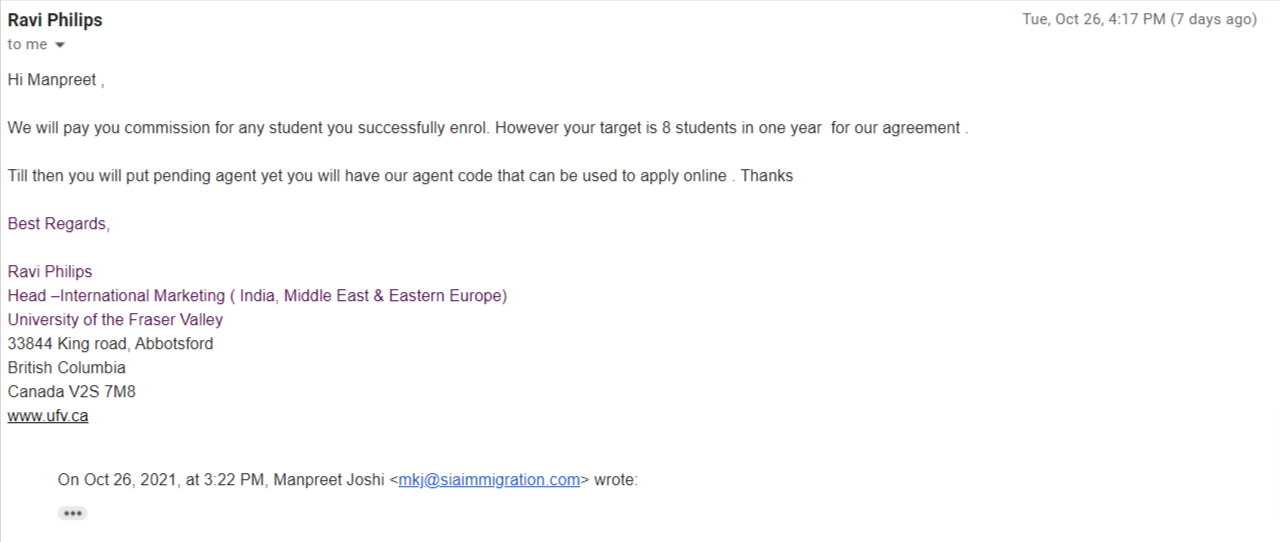Click sender name Ravi Philips in header

pyautogui.click(x=55, y=20)
